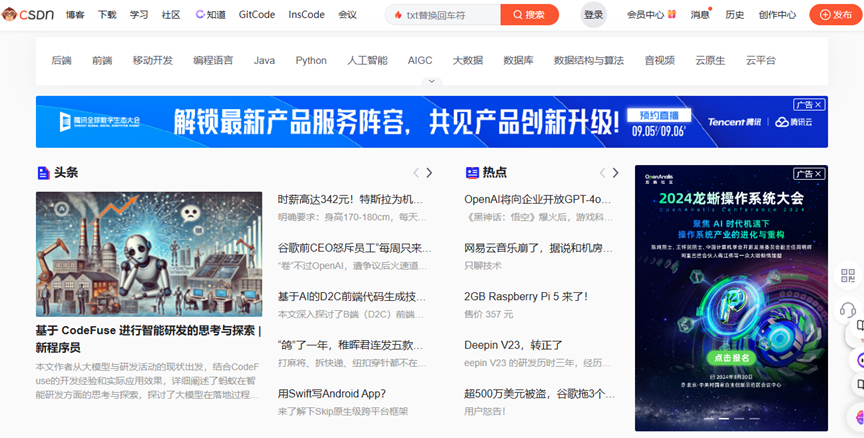
Task: Open 消息 messages
Action: (x=700, y=15)
